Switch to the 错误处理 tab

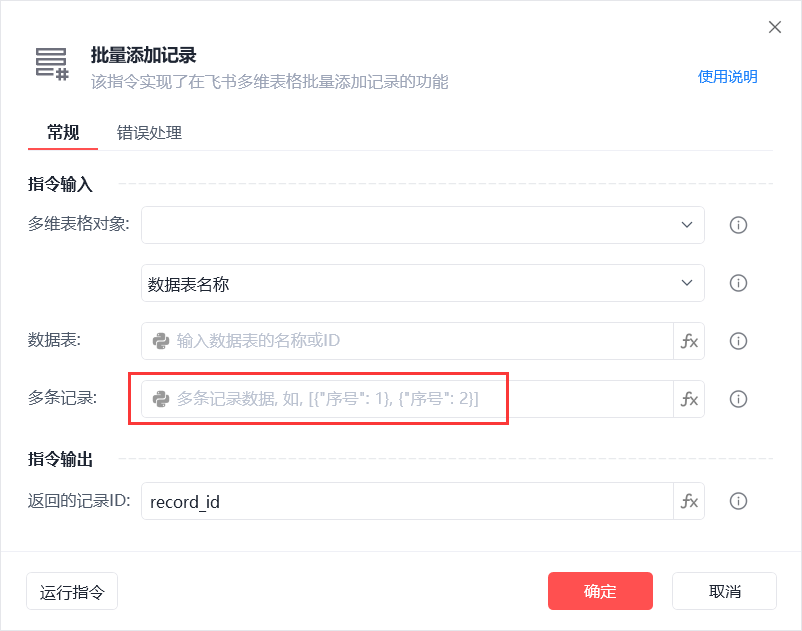coord(149,133)
